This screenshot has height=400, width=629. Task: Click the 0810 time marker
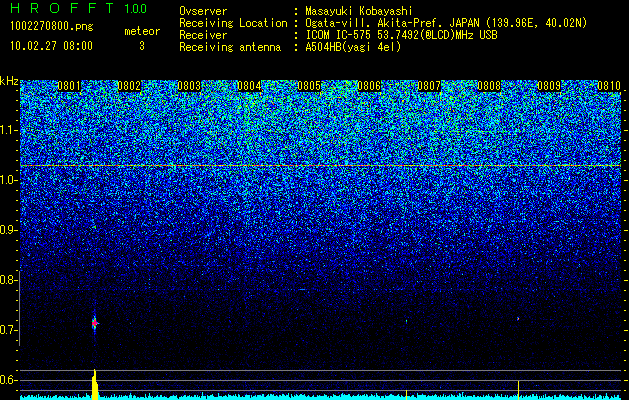pos(609,86)
